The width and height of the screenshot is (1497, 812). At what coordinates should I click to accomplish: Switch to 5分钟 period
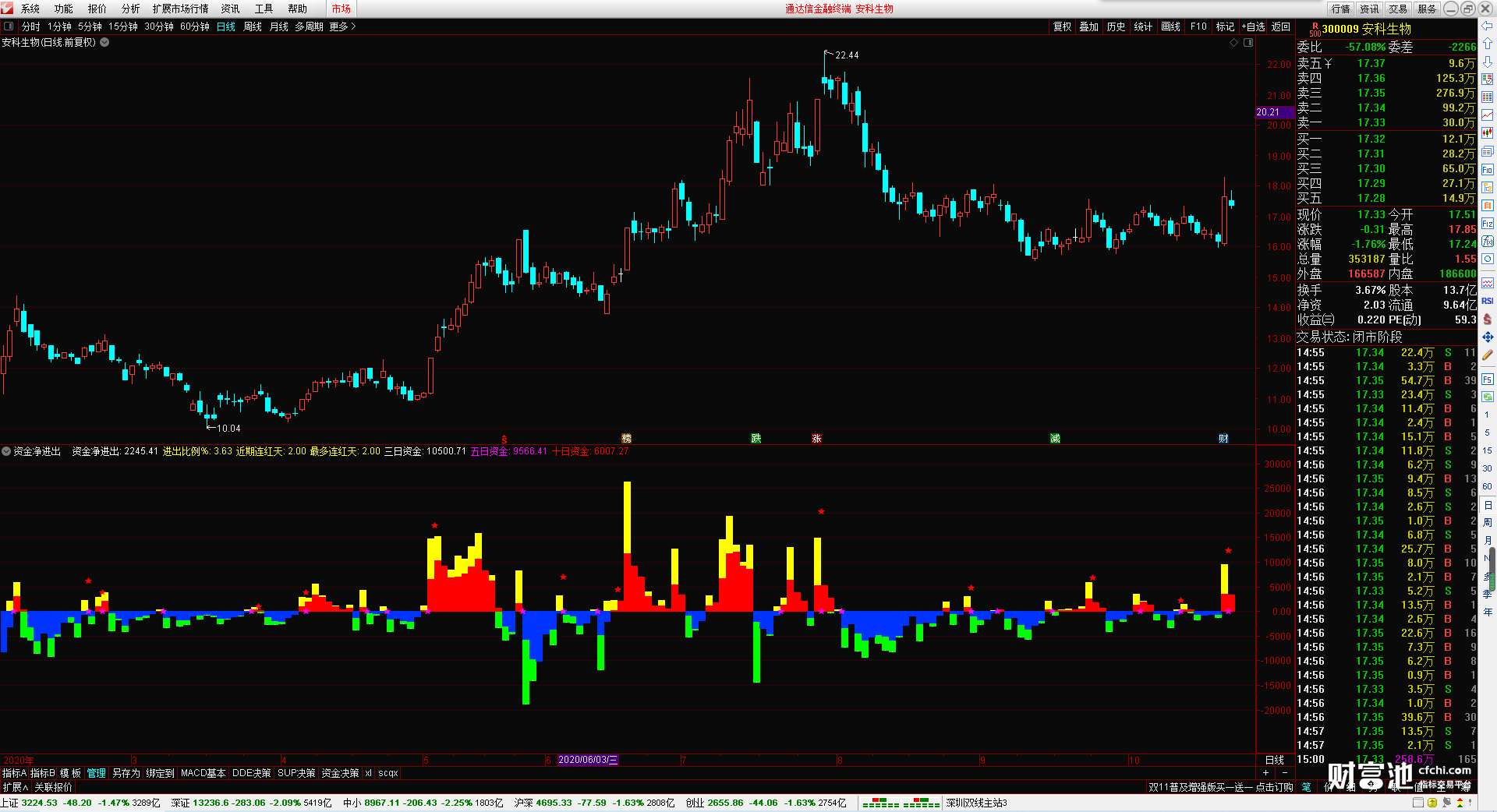[90, 26]
